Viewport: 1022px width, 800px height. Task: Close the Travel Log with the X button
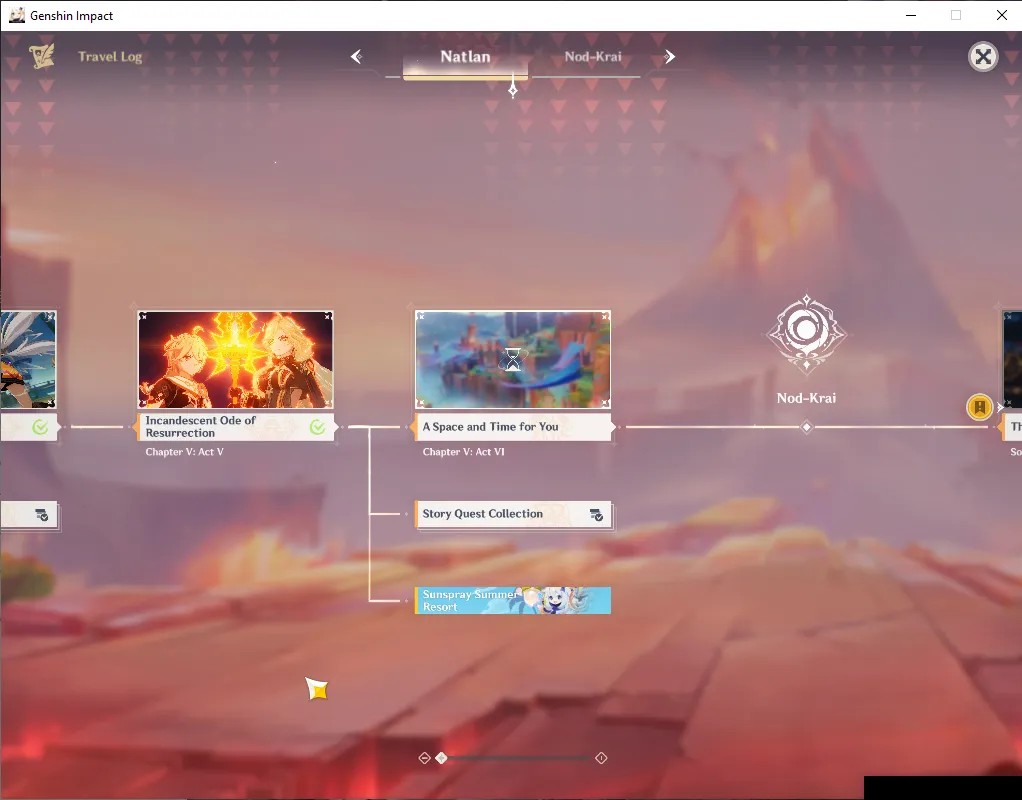click(983, 57)
